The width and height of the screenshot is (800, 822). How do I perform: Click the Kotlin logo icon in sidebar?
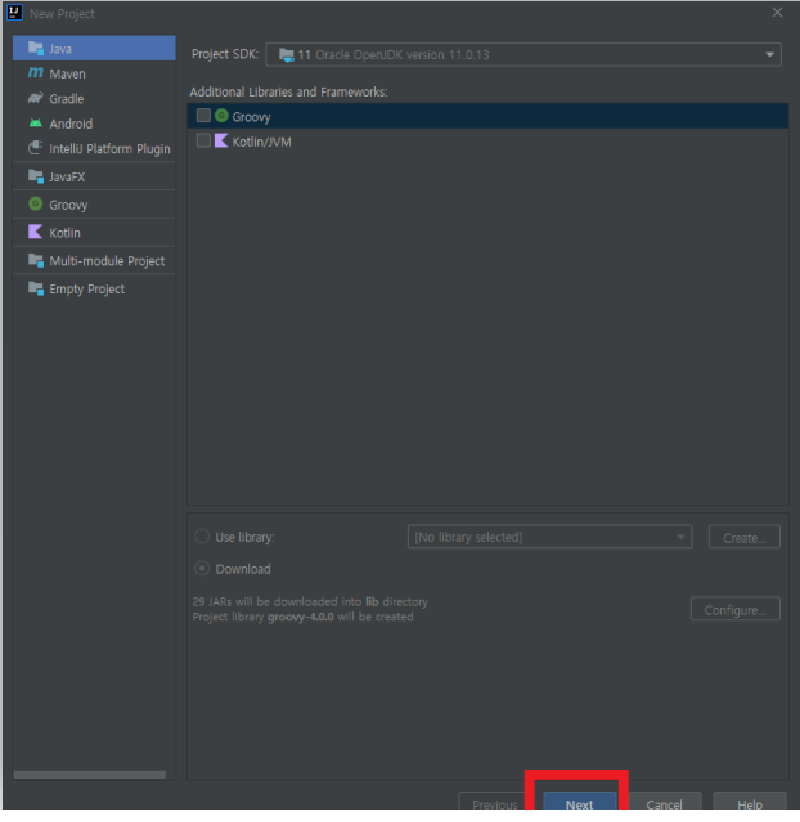[35, 232]
